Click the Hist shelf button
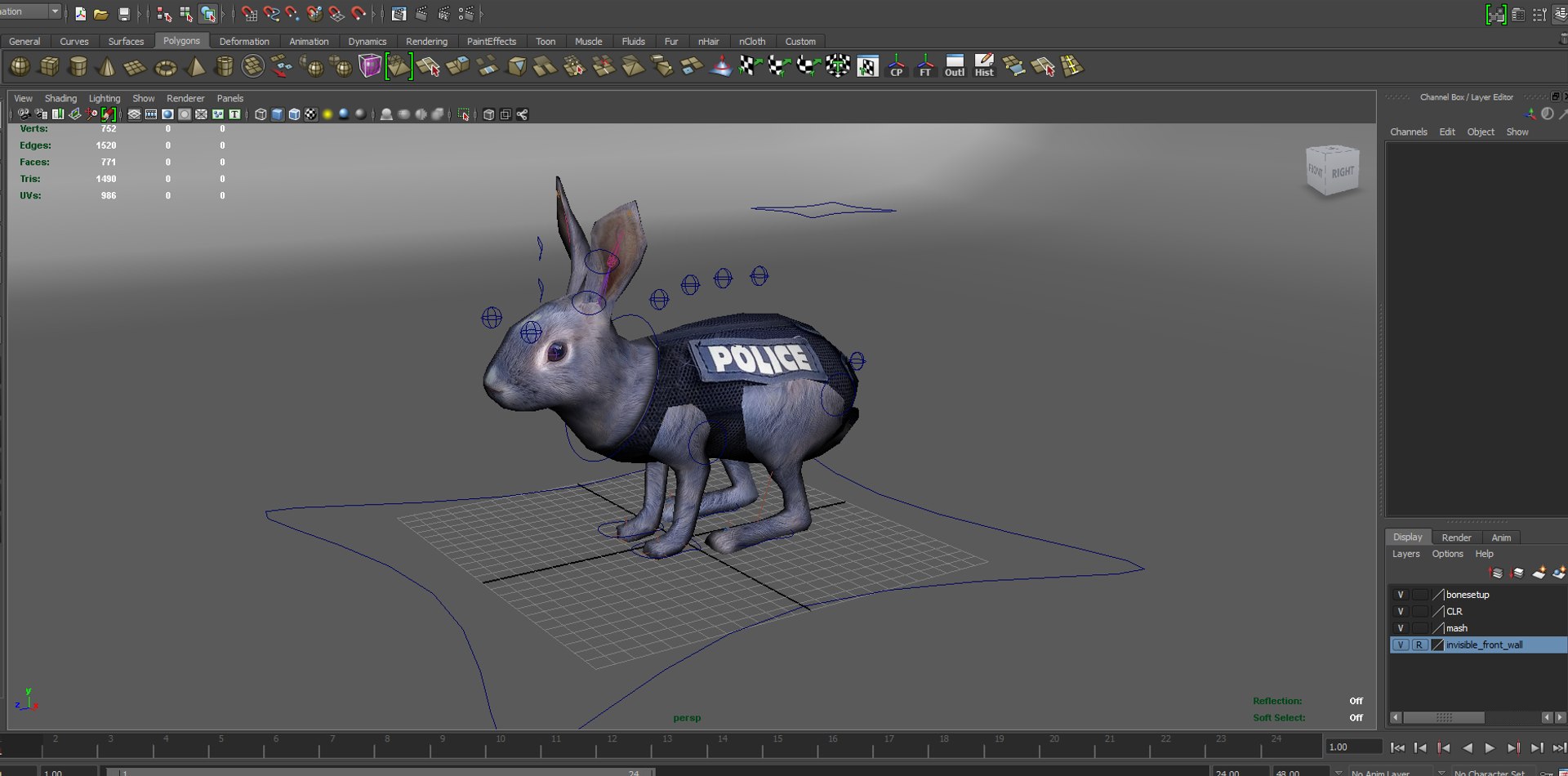 click(984, 66)
